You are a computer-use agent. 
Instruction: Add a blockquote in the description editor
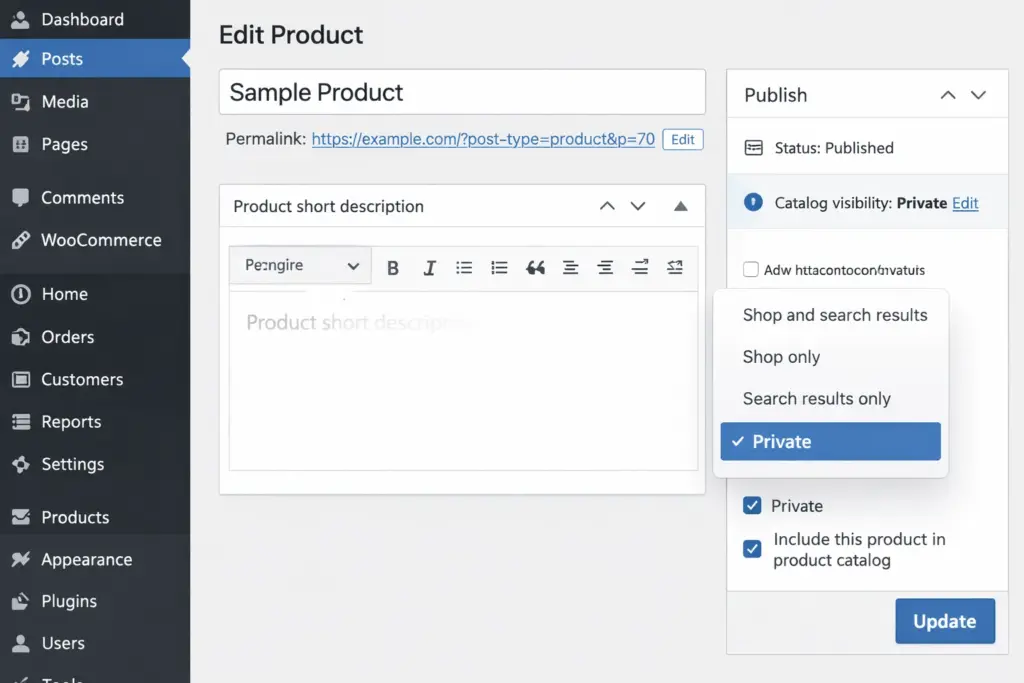pos(535,266)
